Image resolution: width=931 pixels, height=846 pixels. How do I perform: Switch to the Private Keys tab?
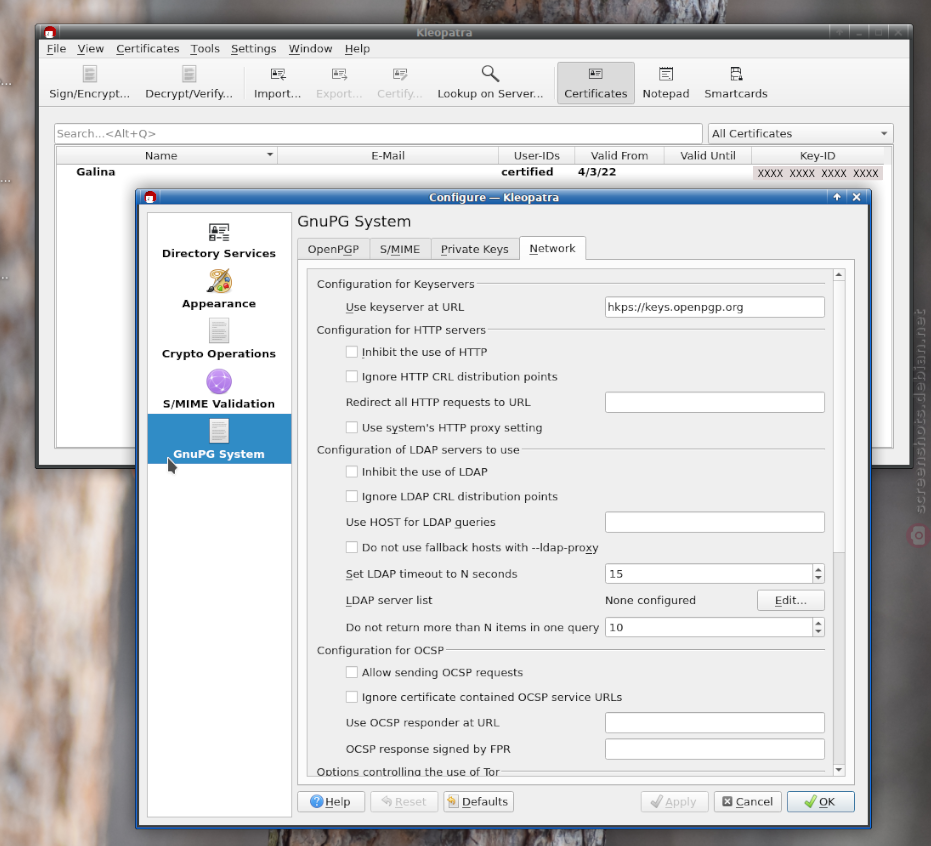tap(474, 249)
